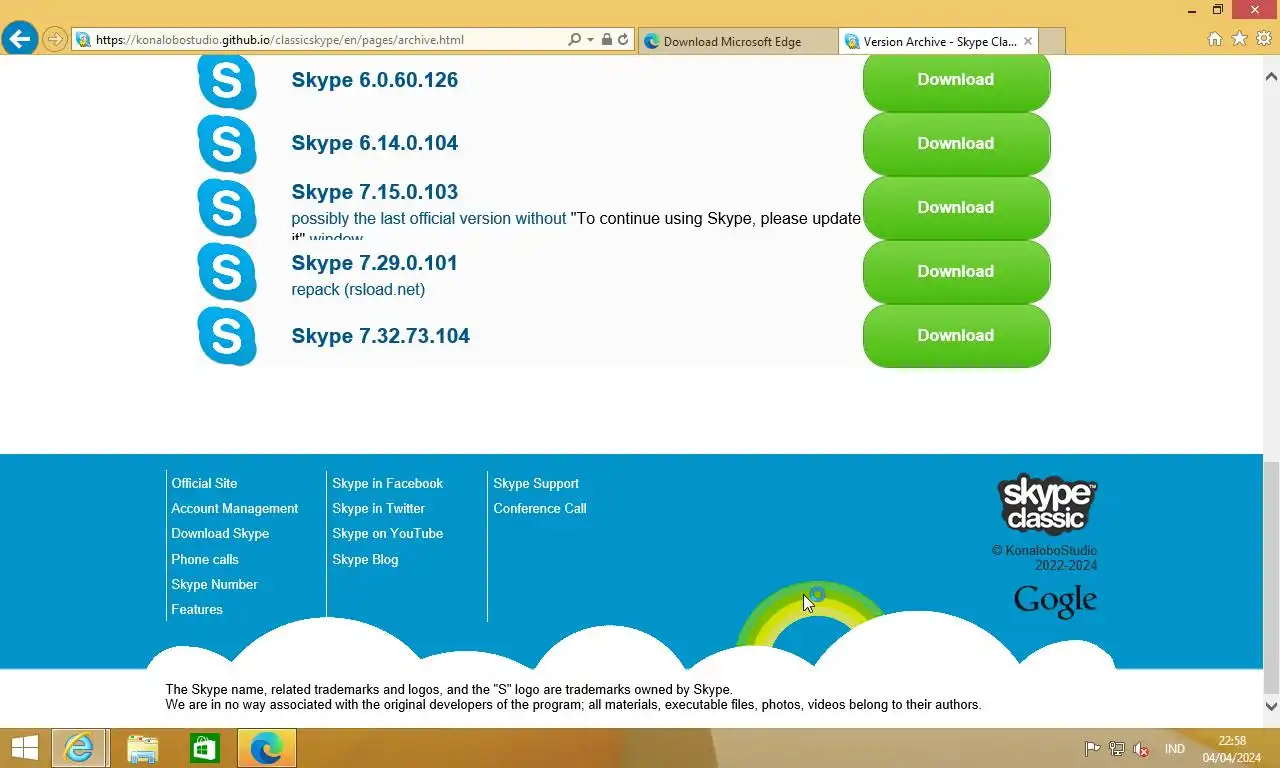Click the 'repack (rsload.net)' note
Image resolution: width=1280 pixels, height=768 pixels.
tap(358, 290)
